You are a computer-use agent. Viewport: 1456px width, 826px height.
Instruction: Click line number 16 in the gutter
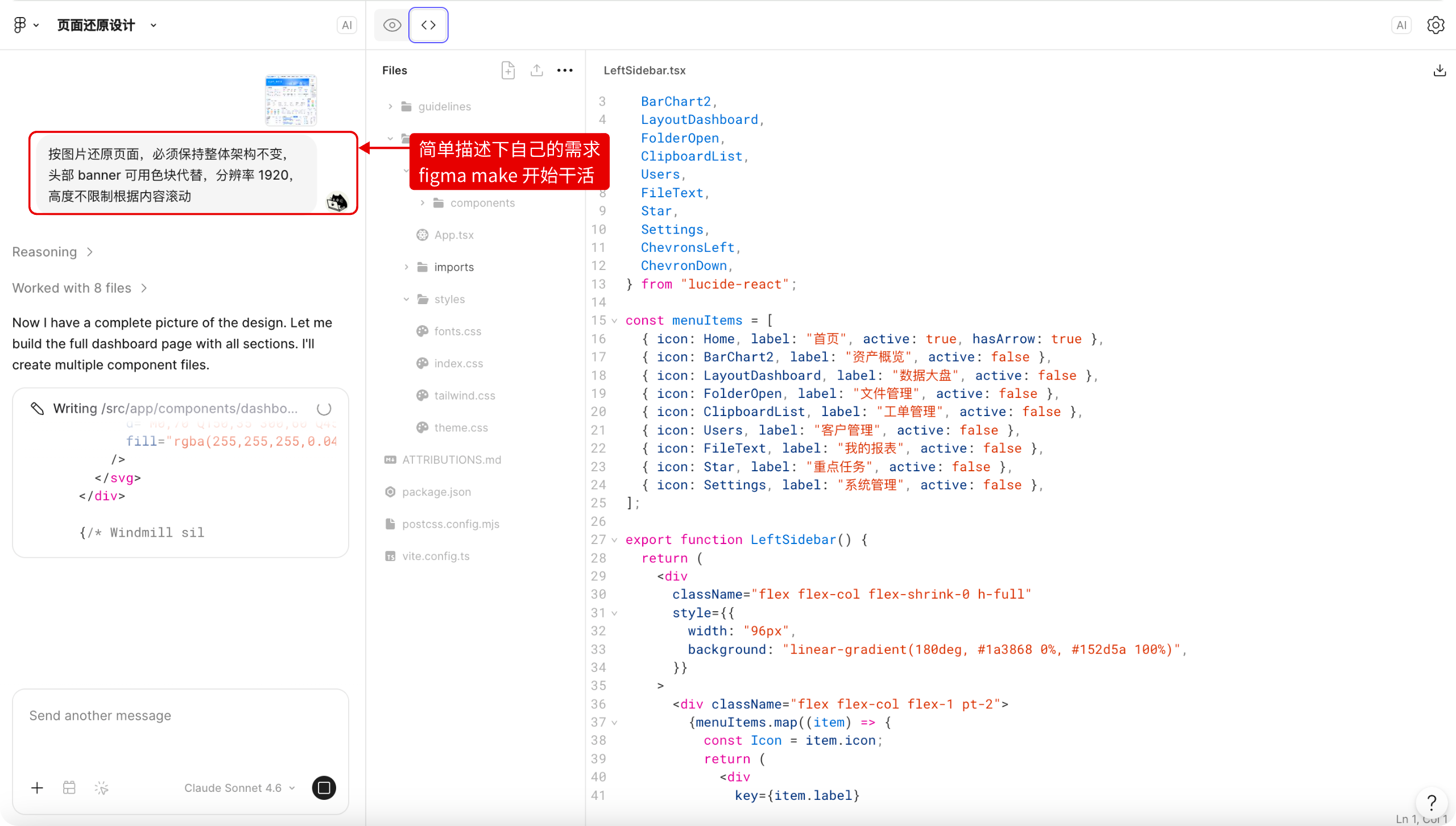[598, 339]
